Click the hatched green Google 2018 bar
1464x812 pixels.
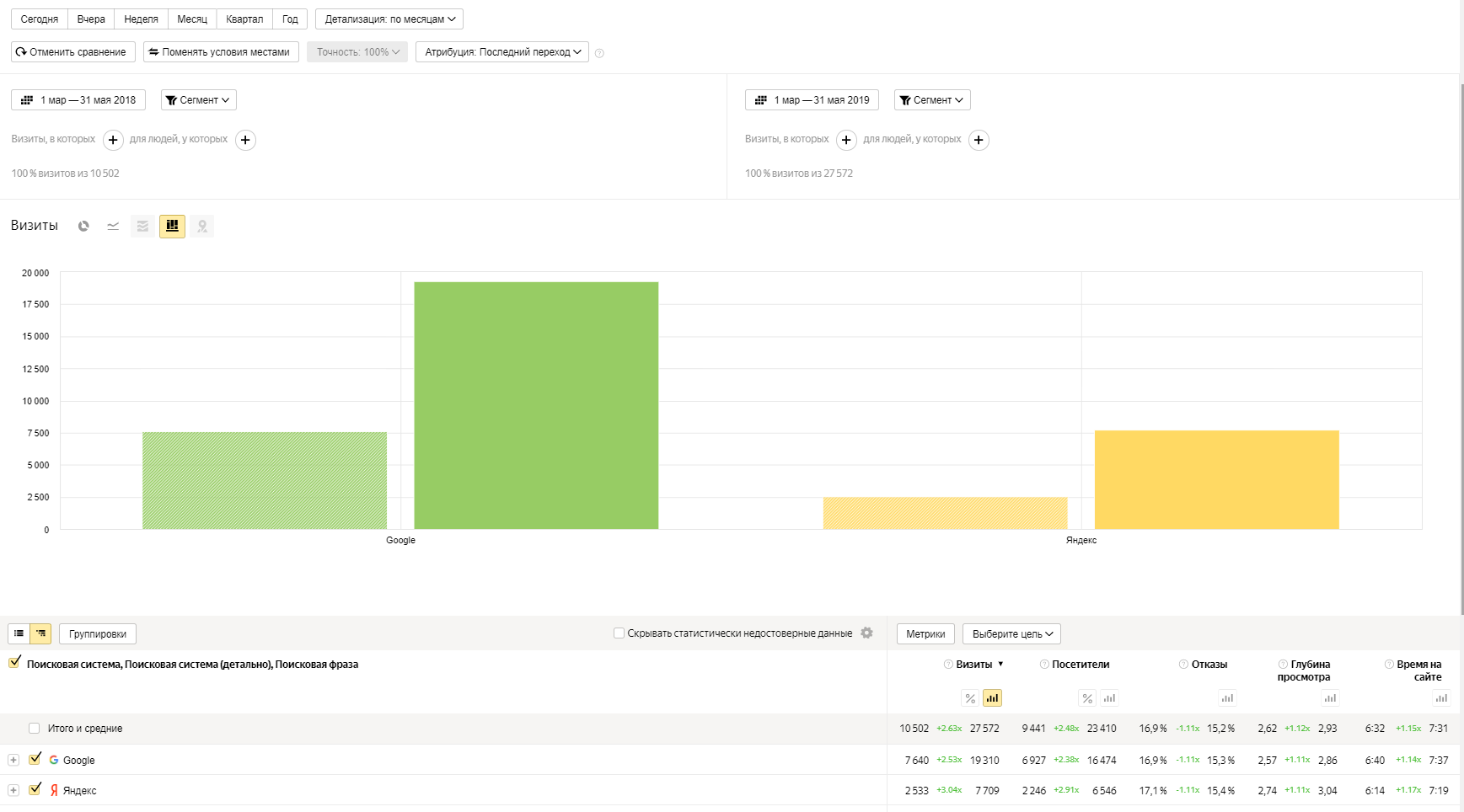pyautogui.click(x=265, y=481)
